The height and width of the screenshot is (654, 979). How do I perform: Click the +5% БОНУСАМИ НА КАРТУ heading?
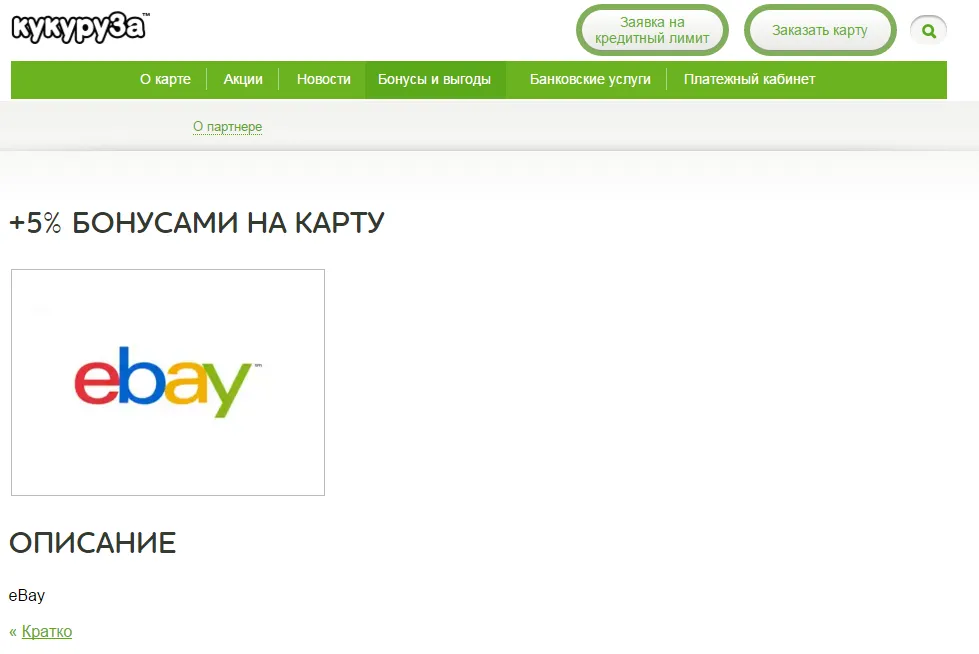(x=197, y=222)
